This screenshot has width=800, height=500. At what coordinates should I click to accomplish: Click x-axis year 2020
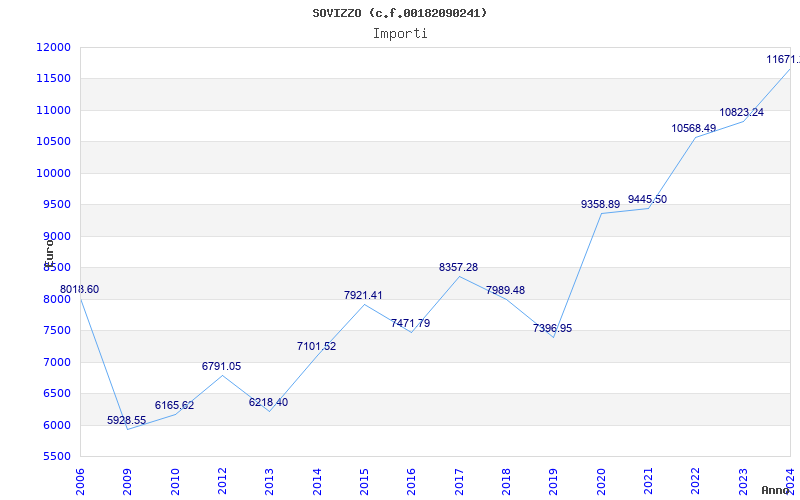[x=601, y=482]
